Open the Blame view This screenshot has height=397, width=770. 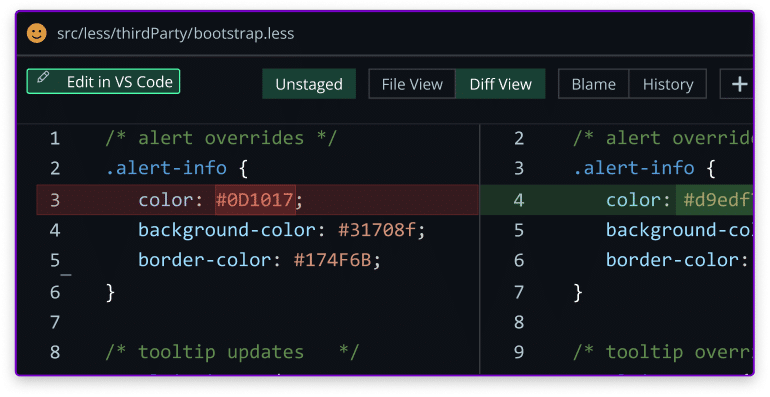pos(593,84)
